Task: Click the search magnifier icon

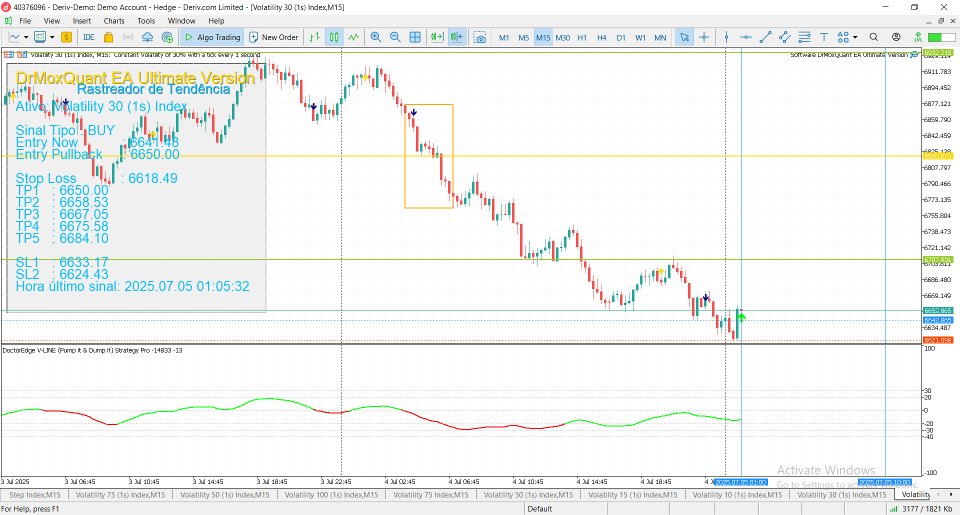Action: (x=874, y=37)
